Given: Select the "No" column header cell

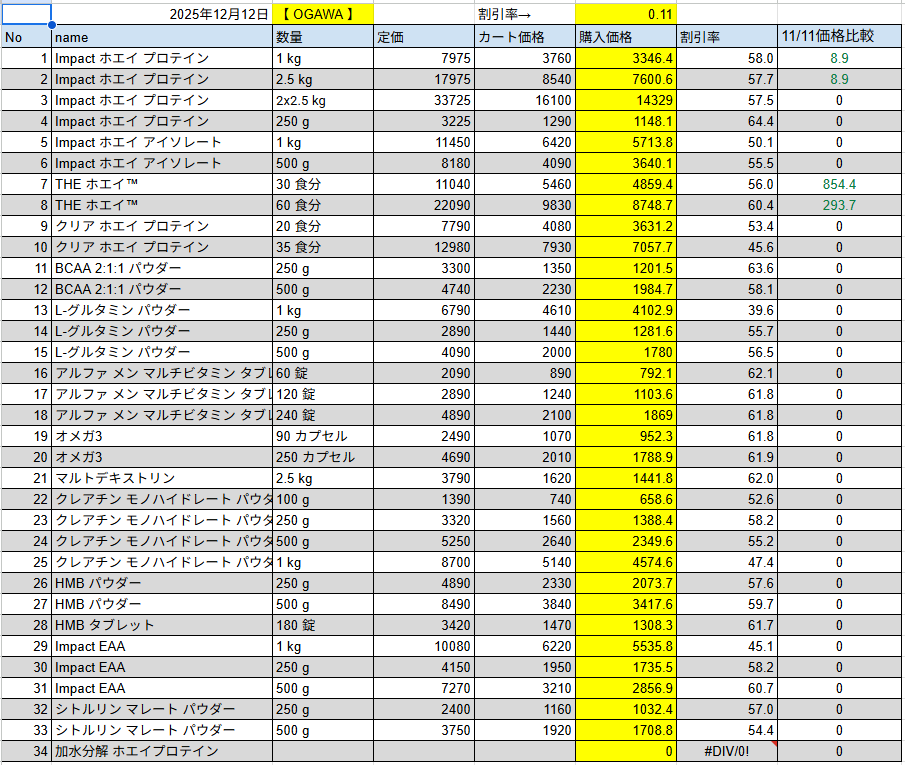Looking at the screenshot, I should (26, 37).
